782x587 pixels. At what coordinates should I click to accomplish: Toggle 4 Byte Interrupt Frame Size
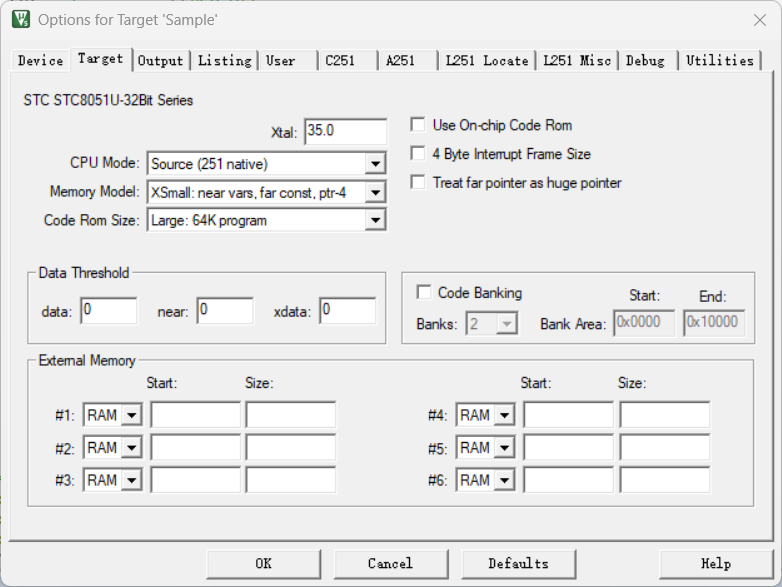(418, 154)
